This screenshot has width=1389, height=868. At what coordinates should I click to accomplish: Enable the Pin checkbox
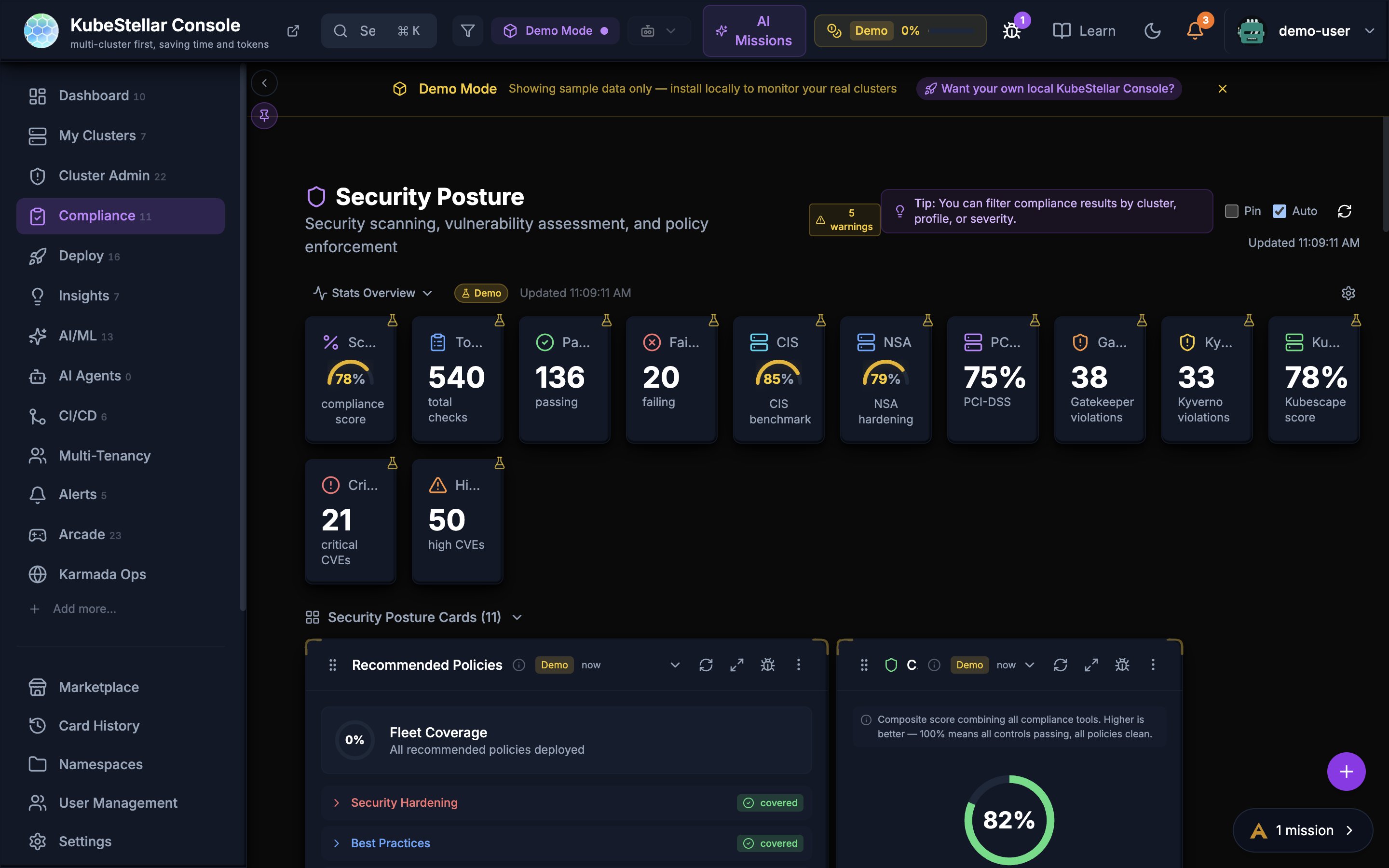1231,211
